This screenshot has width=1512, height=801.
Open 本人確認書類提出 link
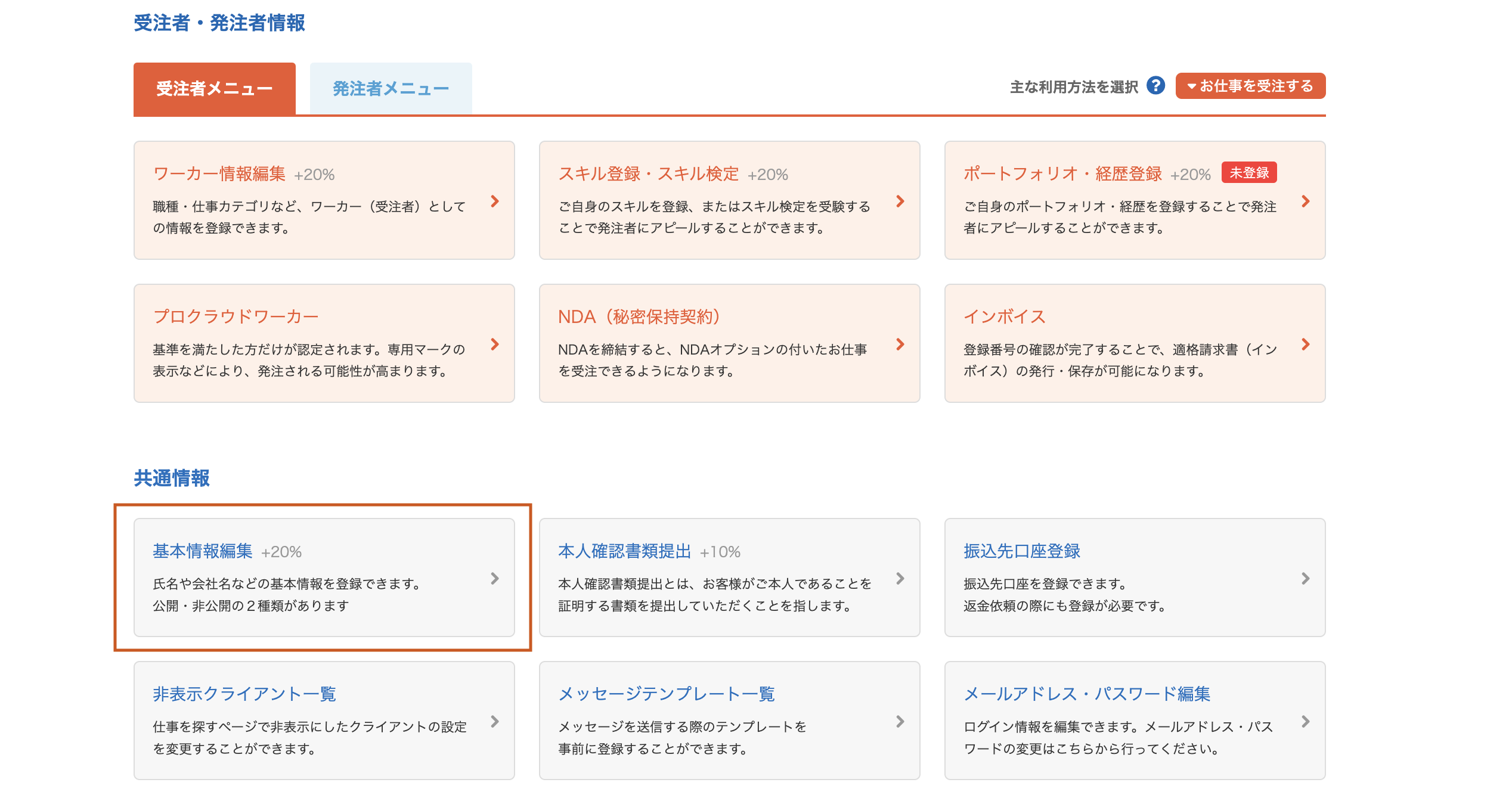click(x=625, y=551)
